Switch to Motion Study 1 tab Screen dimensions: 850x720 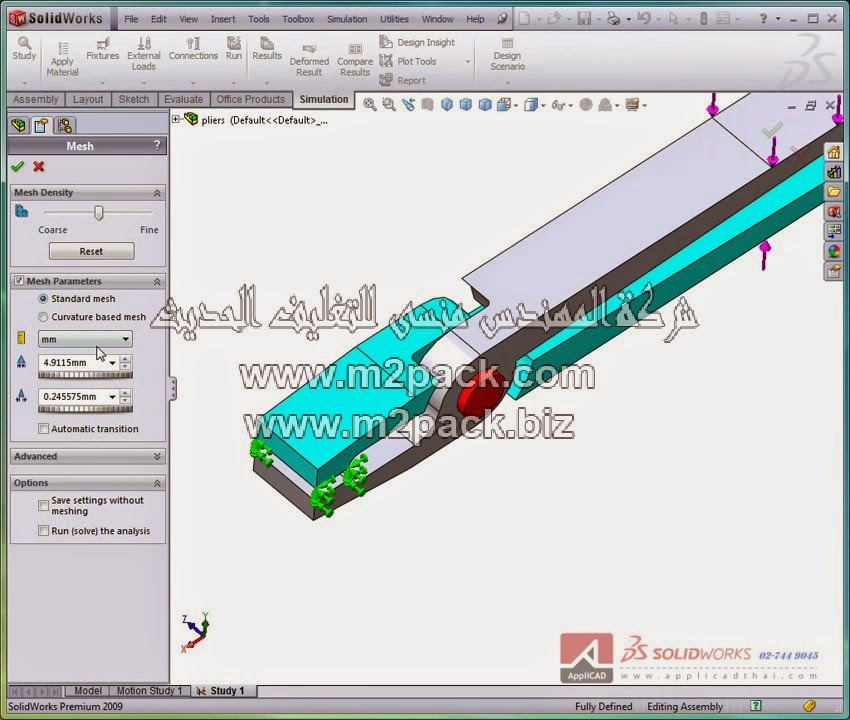tap(150, 691)
